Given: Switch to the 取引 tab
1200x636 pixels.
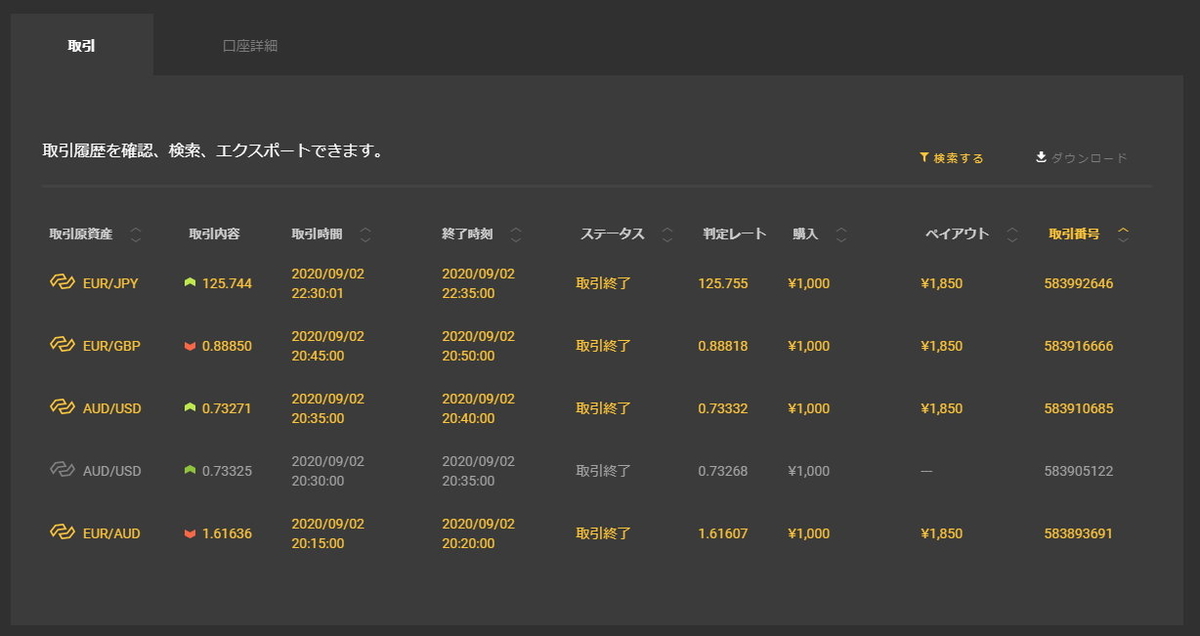Looking at the screenshot, I should (x=82, y=45).
